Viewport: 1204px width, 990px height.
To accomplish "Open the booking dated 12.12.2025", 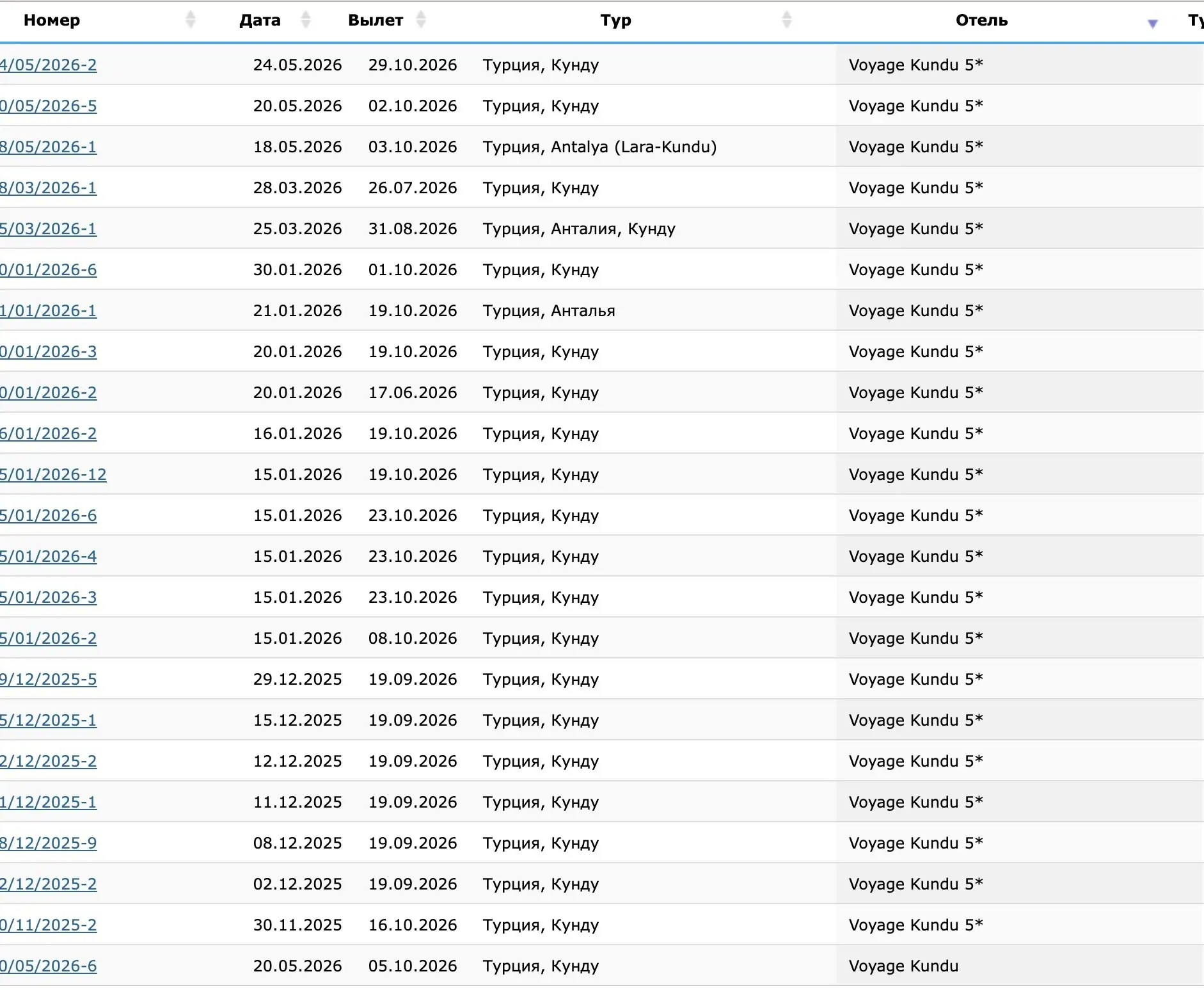I will (x=49, y=761).
